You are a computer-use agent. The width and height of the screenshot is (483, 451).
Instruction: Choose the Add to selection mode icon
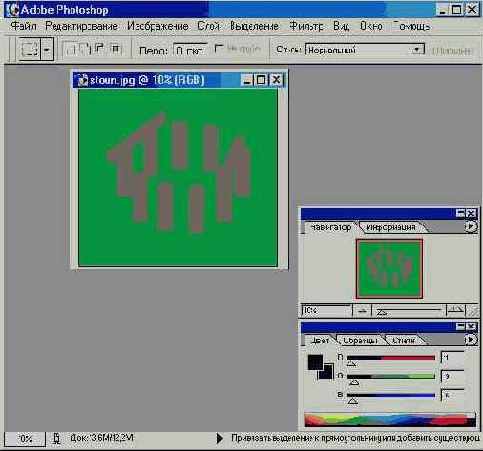tap(85, 49)
